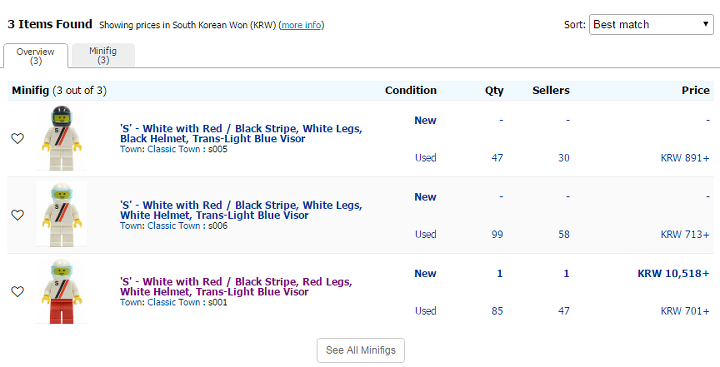This screenshot has width=720, height=367.
Task: Follow the Classic Town link for s005
Action: 174,149
